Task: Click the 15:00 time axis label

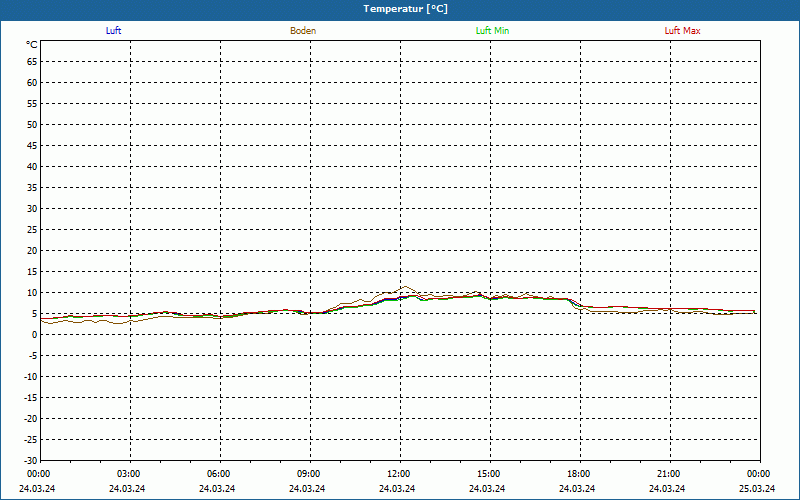Action: click(x=489, y=474)
